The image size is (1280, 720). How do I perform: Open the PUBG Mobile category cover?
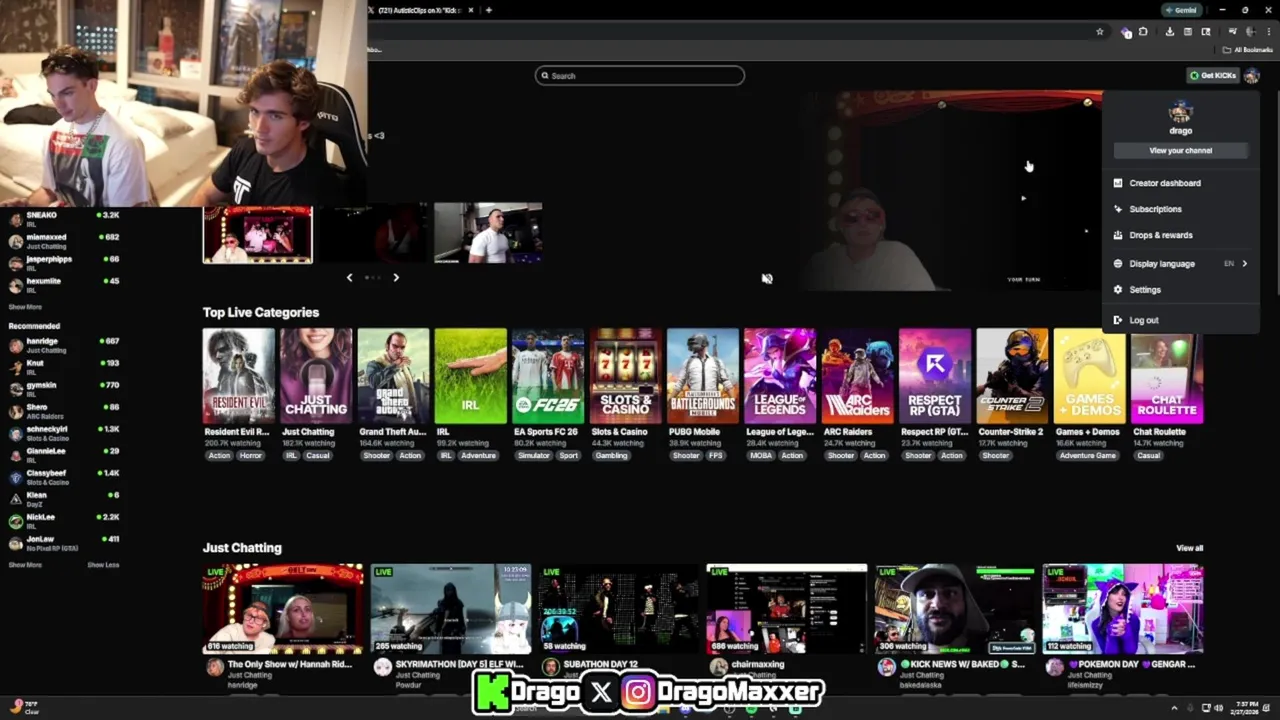click(x=703, y=376)
